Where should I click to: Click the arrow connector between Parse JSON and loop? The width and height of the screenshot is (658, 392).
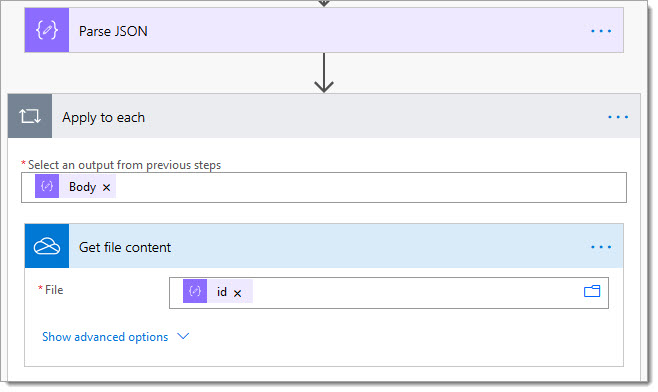[324, 73]
